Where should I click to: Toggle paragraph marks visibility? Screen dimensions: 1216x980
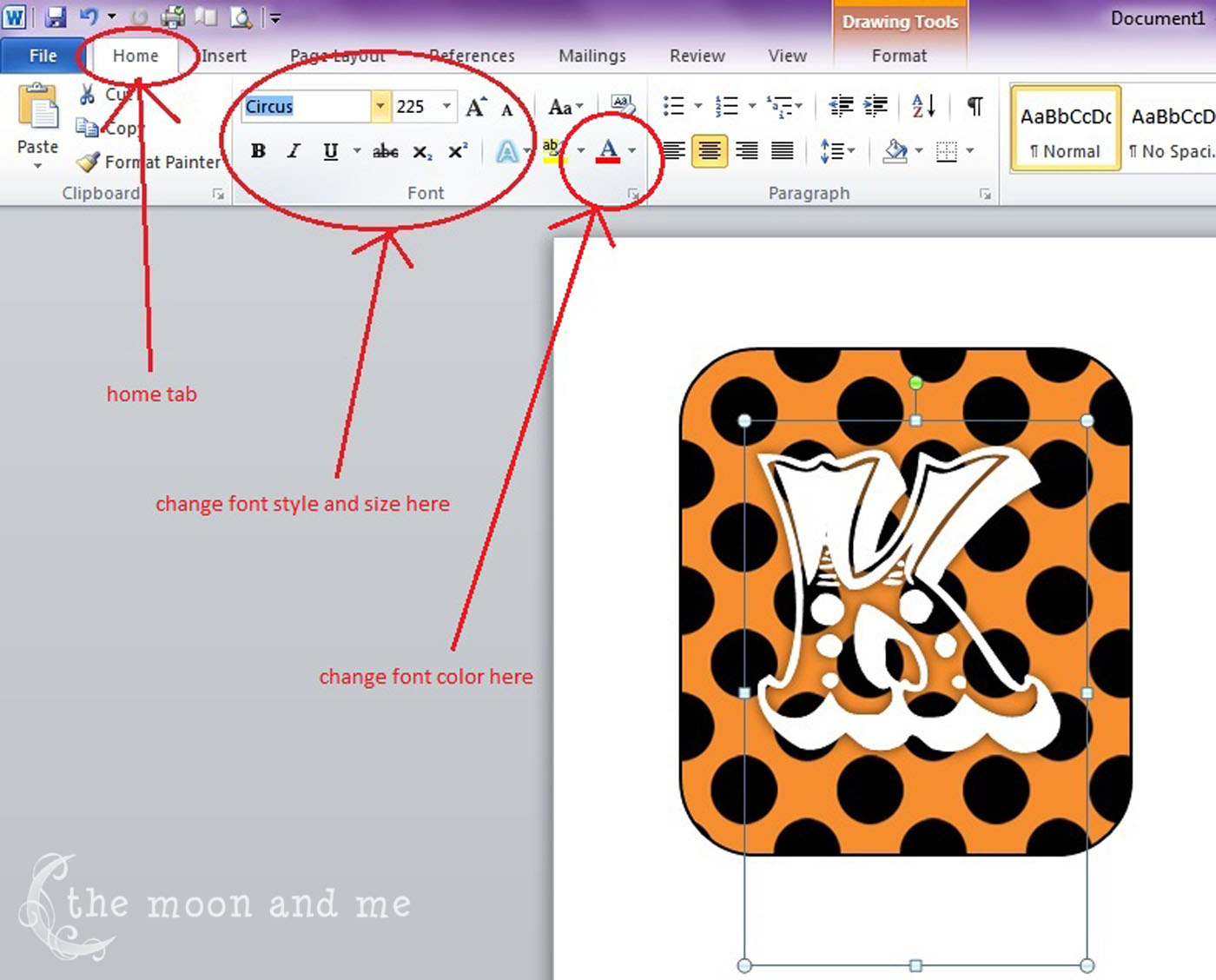pyautogui.click(x=974, y=105)
